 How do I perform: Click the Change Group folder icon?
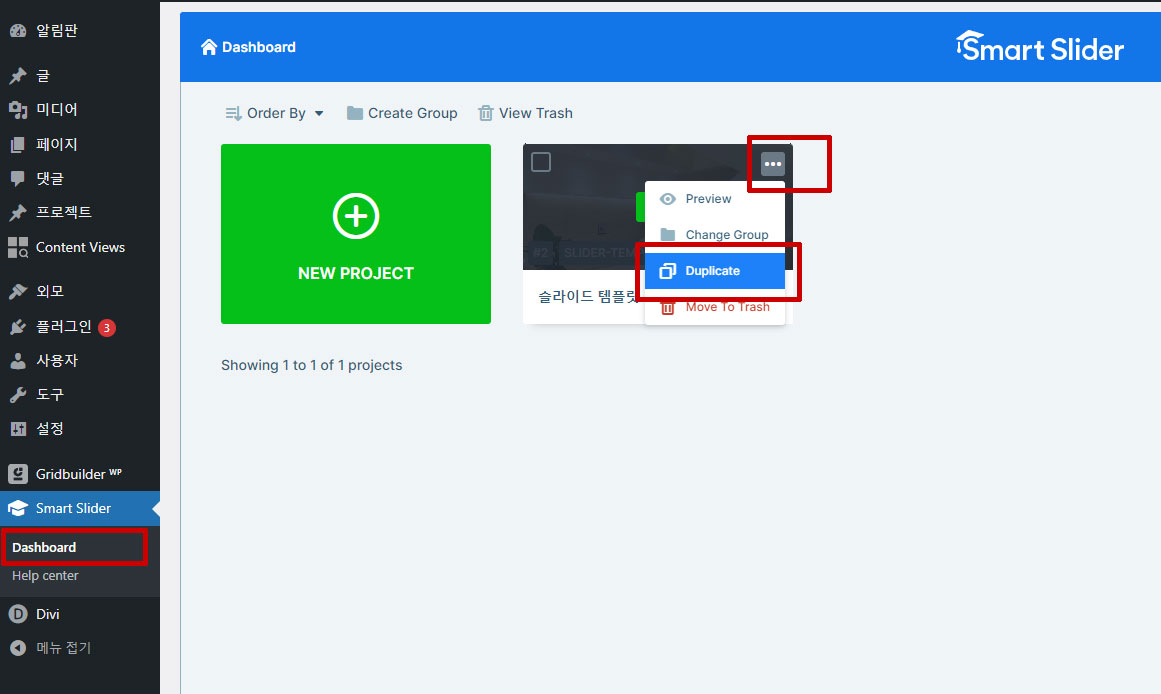coord(667,235)
